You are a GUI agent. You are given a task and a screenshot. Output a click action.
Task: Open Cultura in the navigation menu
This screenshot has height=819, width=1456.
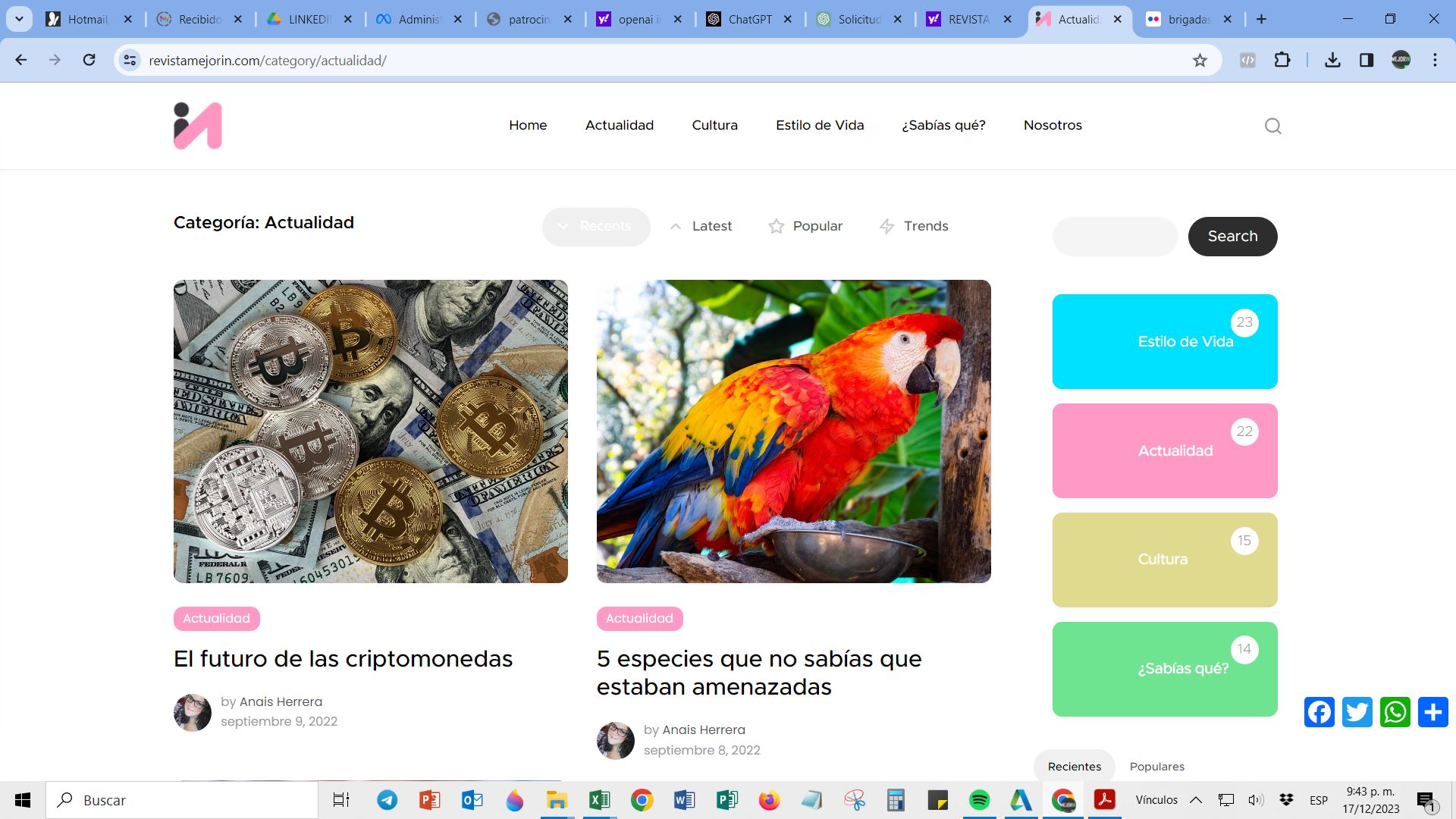pyautogui.click(x=714, y=125)
